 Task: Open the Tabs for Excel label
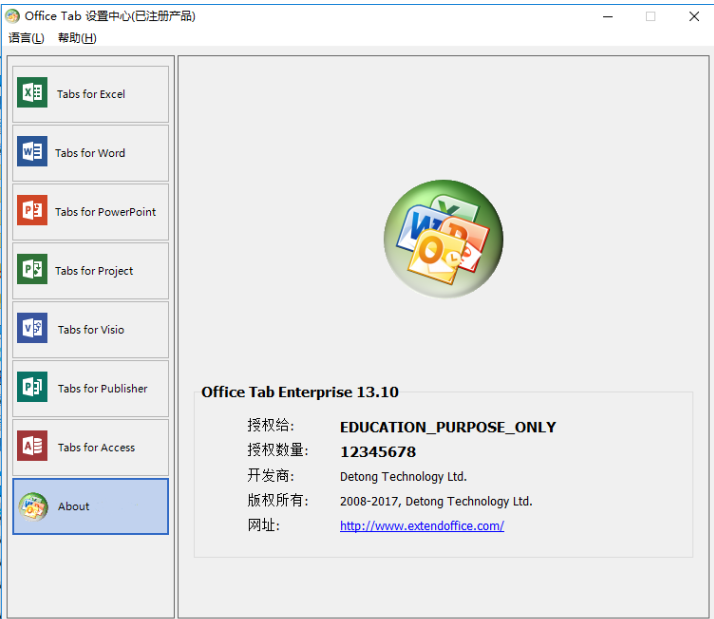[91, 94]
